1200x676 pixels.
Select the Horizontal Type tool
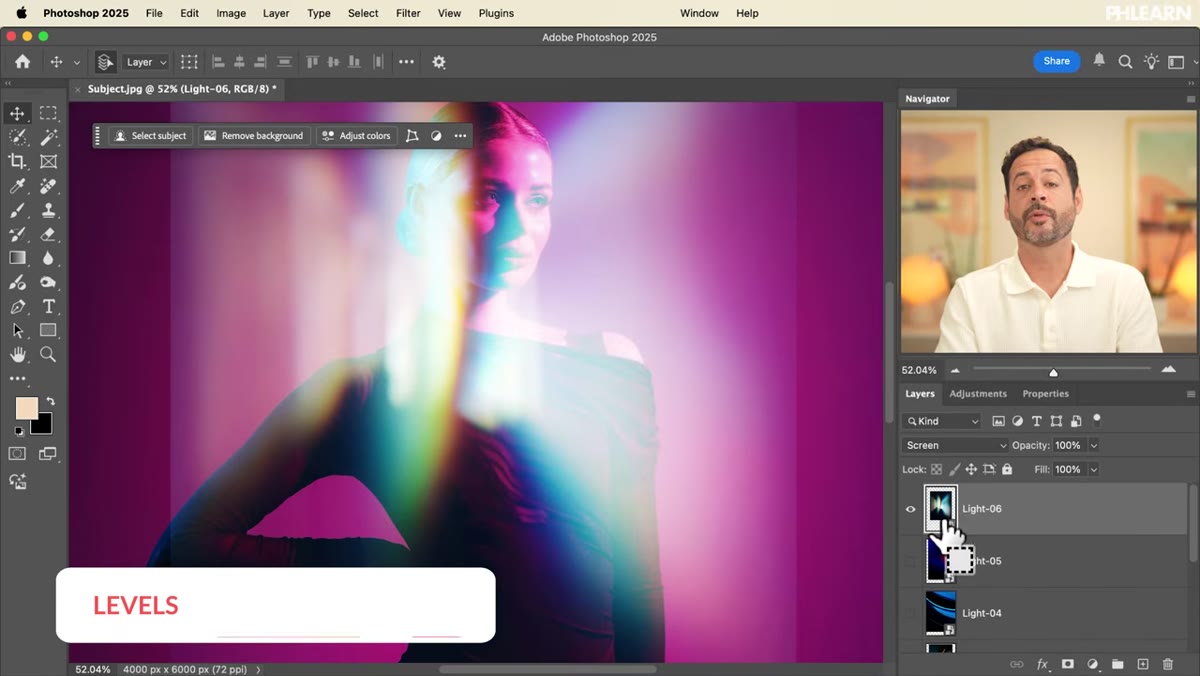point(48,306)
